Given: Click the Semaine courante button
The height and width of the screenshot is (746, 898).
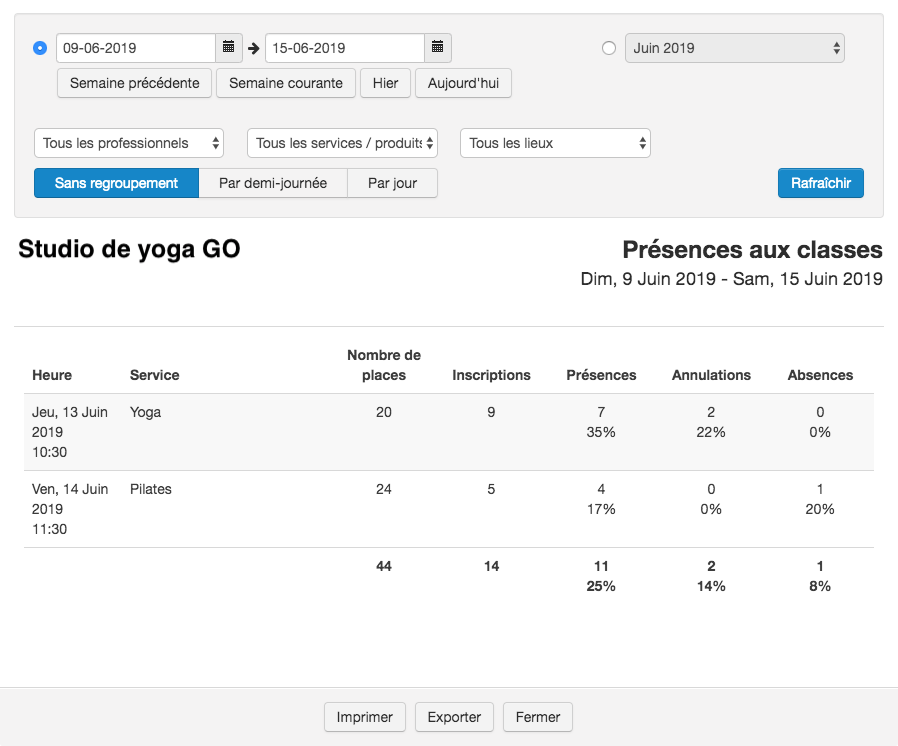Looking at the screenshot, I should point(286,84).
